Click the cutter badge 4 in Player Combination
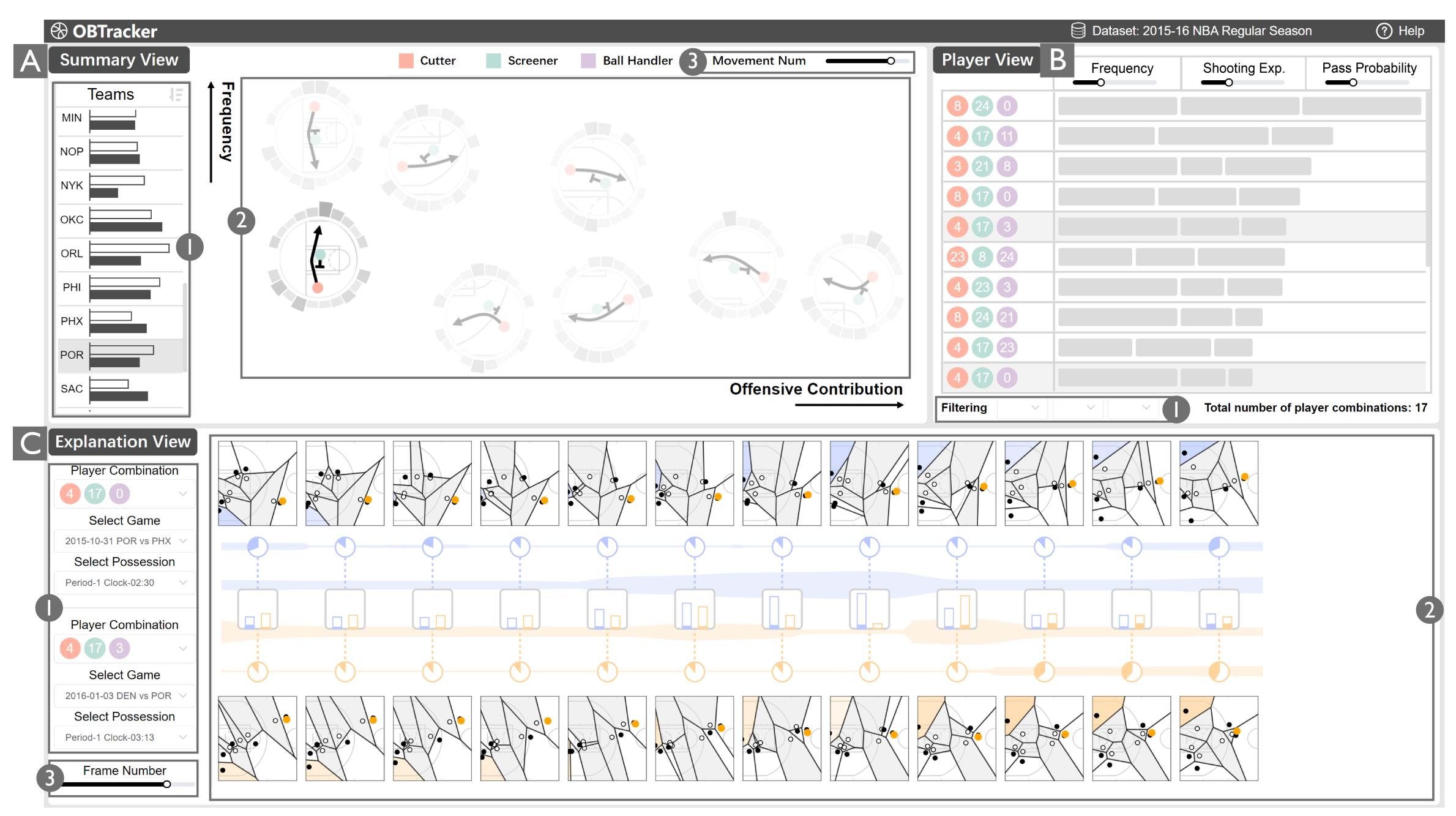This screenshot has width=1456, height=816. coord(69,493)
